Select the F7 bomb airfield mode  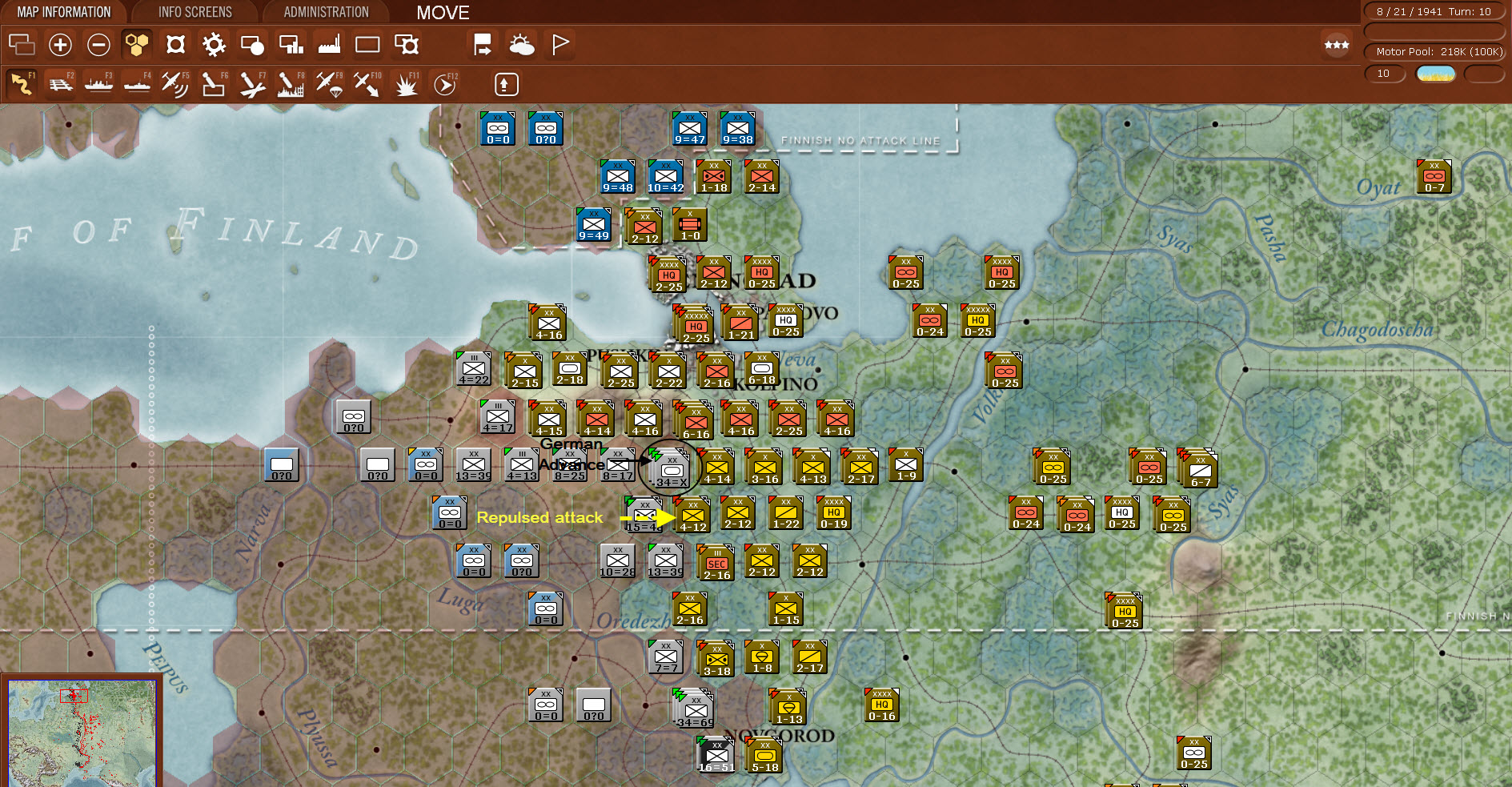252,84
